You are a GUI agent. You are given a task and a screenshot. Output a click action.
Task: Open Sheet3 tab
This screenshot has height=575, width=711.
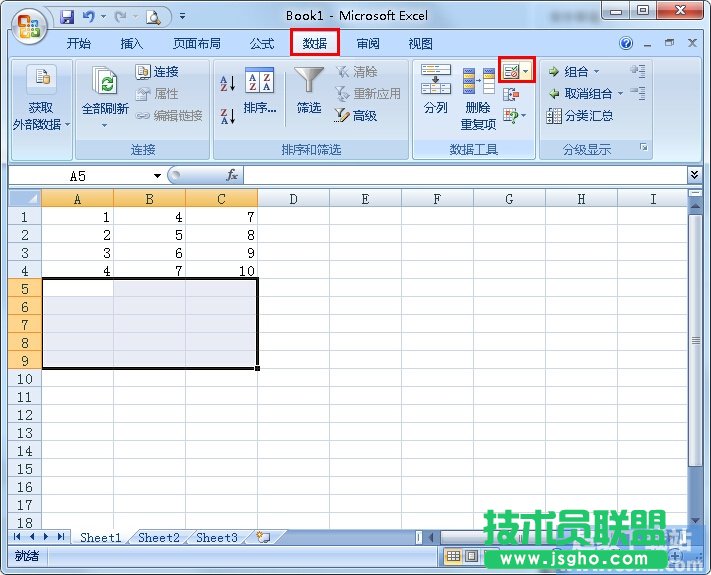click(217, 537)
